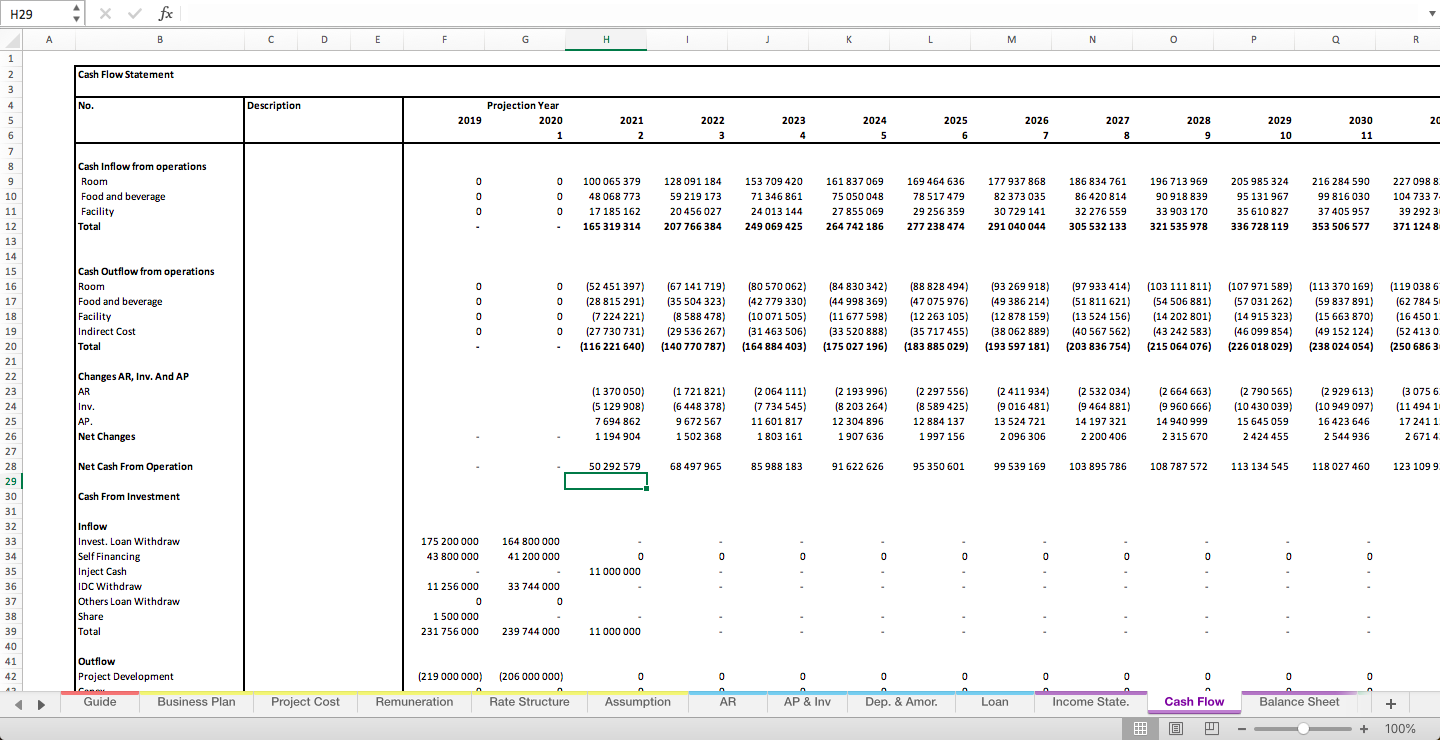The height and width of the screenshot is (740, 1440).
Task: Click outflow total (116 221 640) cell
Action: (611, 346)
